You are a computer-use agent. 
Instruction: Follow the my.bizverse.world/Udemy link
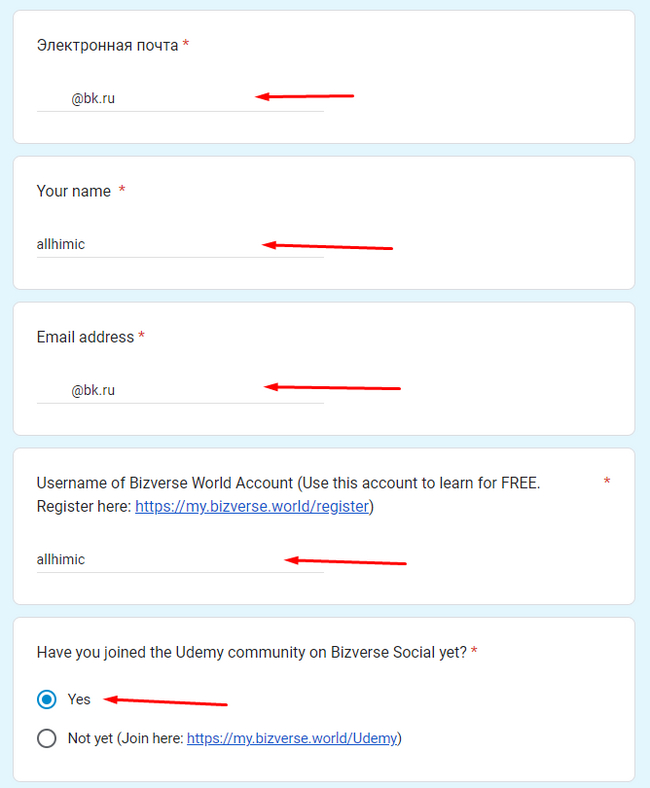pyautogui.click(x=292, y=739)
